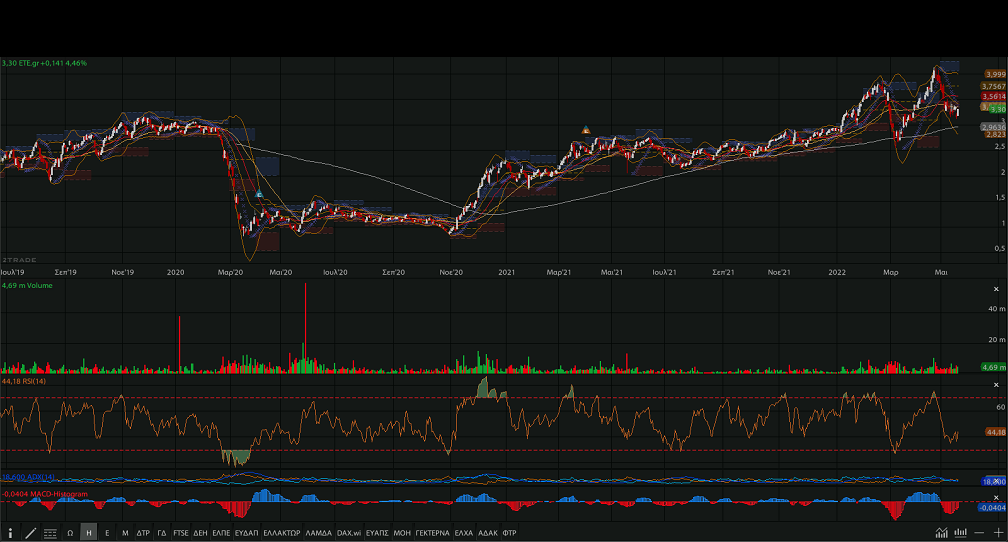Close the RSI(14) indicator panel
Viewport: 1008px width, 542px height.
pyautogui.click(x=995, y=384)
